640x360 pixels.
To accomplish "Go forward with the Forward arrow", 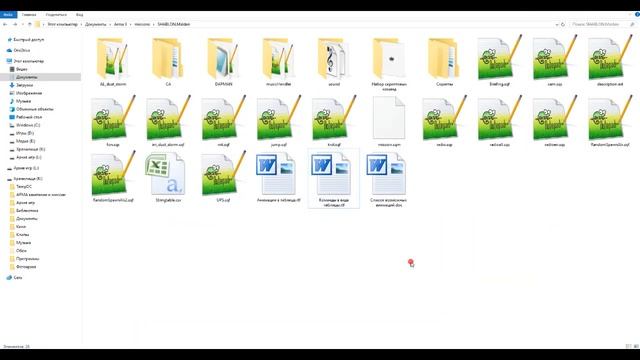I will [15, 24].
